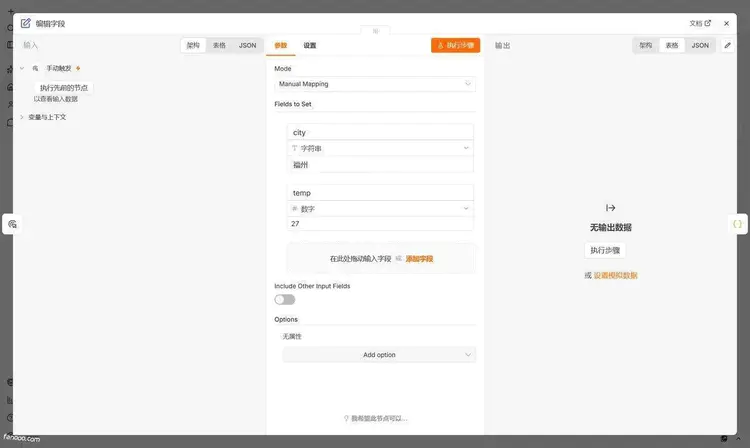Click the 执行步骤 button in output panel
The width and height of the screenshot is (750, 448).
click(x=605, y=250)
